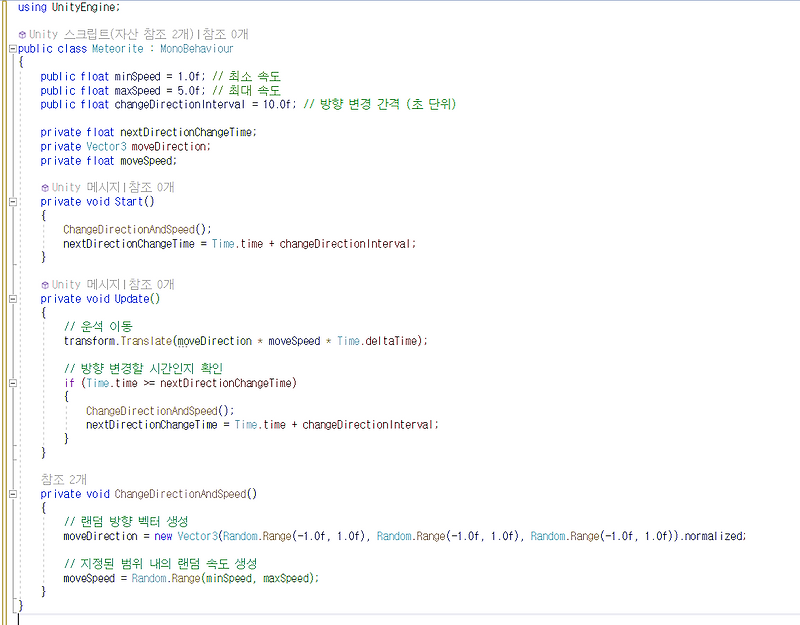Open '참조 0개' CodeLens above Update method
Viewport: 800px width, 625px height.
click(152, 284)
